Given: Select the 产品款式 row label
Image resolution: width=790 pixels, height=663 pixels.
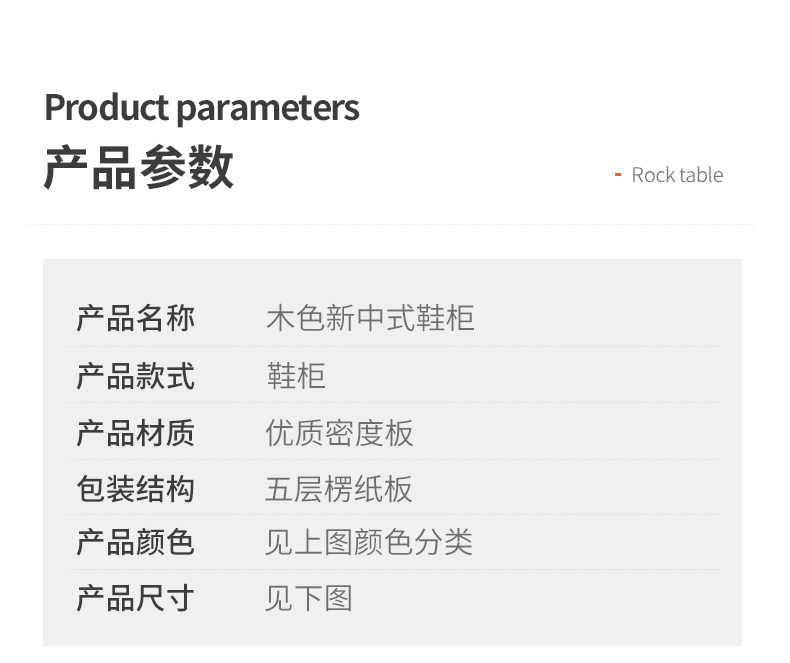Looking at the screenshot, I should (135, 376).
